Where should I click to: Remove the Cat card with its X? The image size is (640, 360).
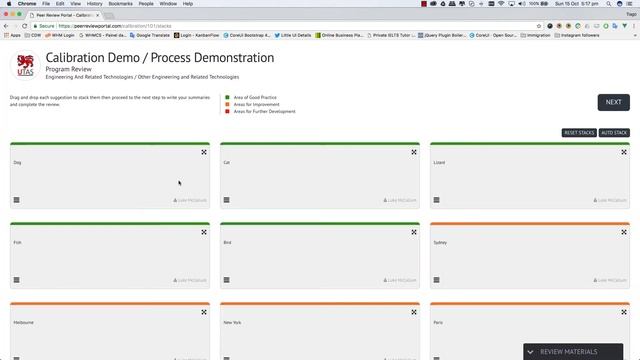tap(414, 152)
